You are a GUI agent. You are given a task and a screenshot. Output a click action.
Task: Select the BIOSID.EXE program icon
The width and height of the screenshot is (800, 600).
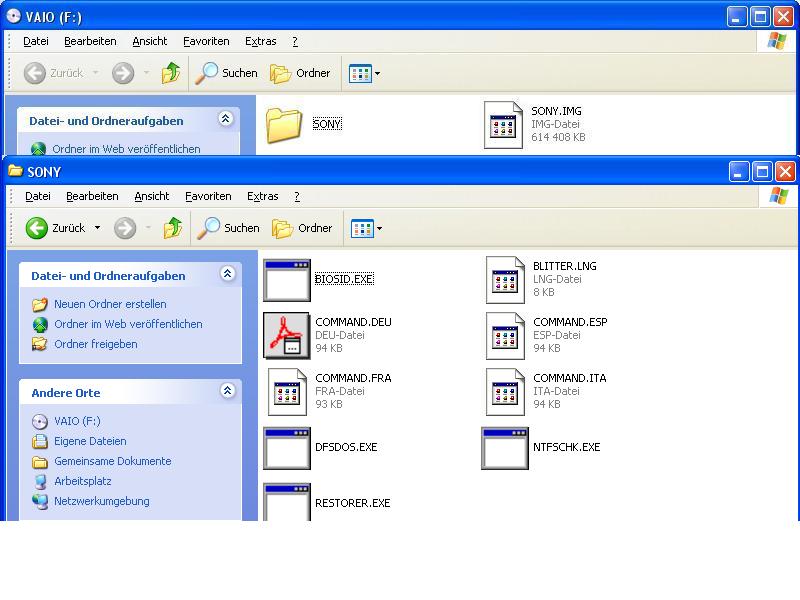pyautogui.click(x=287, y=280)
